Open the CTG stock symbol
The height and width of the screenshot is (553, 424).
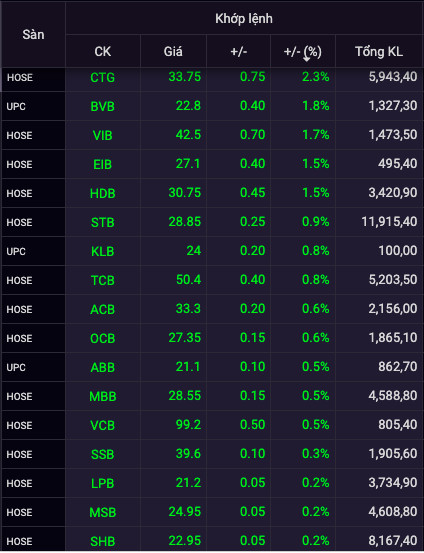pyautogui.click(x=103, y=77)
